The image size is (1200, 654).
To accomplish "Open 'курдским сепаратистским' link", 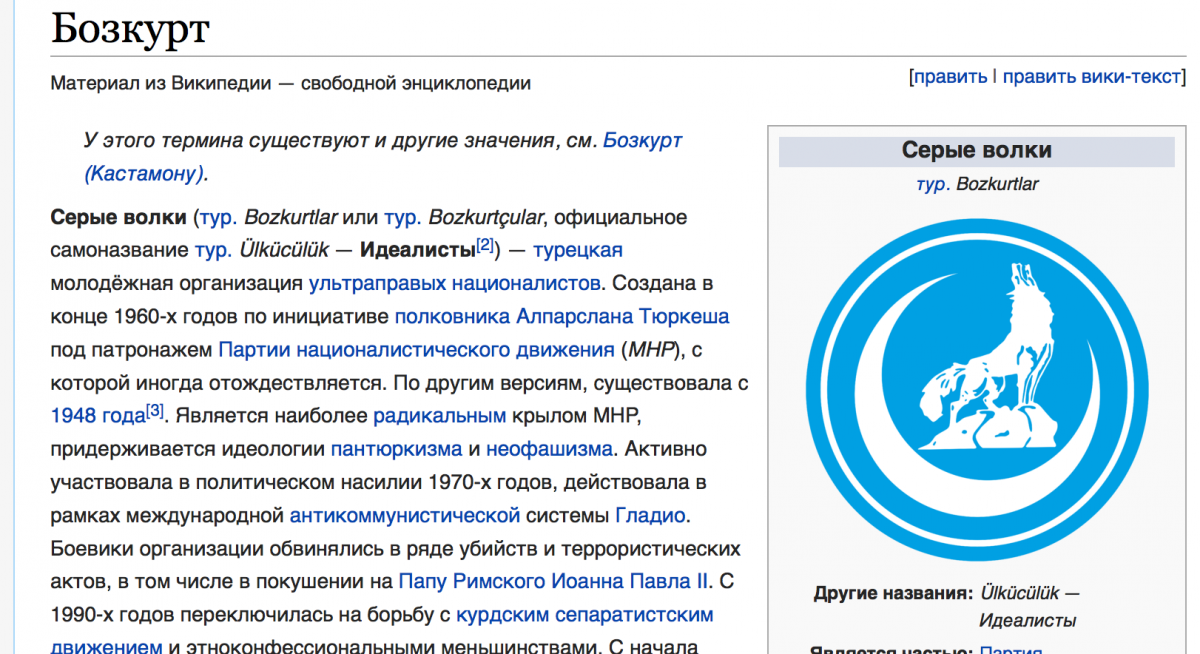I will point(584,613).
